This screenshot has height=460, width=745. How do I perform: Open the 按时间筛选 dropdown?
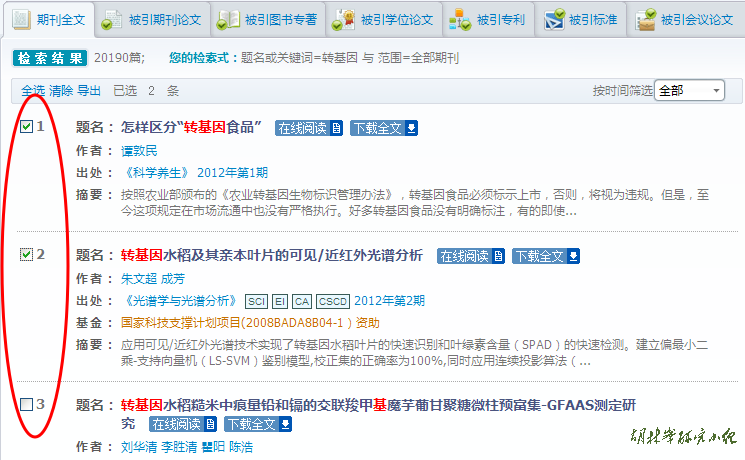coord(689,91)
